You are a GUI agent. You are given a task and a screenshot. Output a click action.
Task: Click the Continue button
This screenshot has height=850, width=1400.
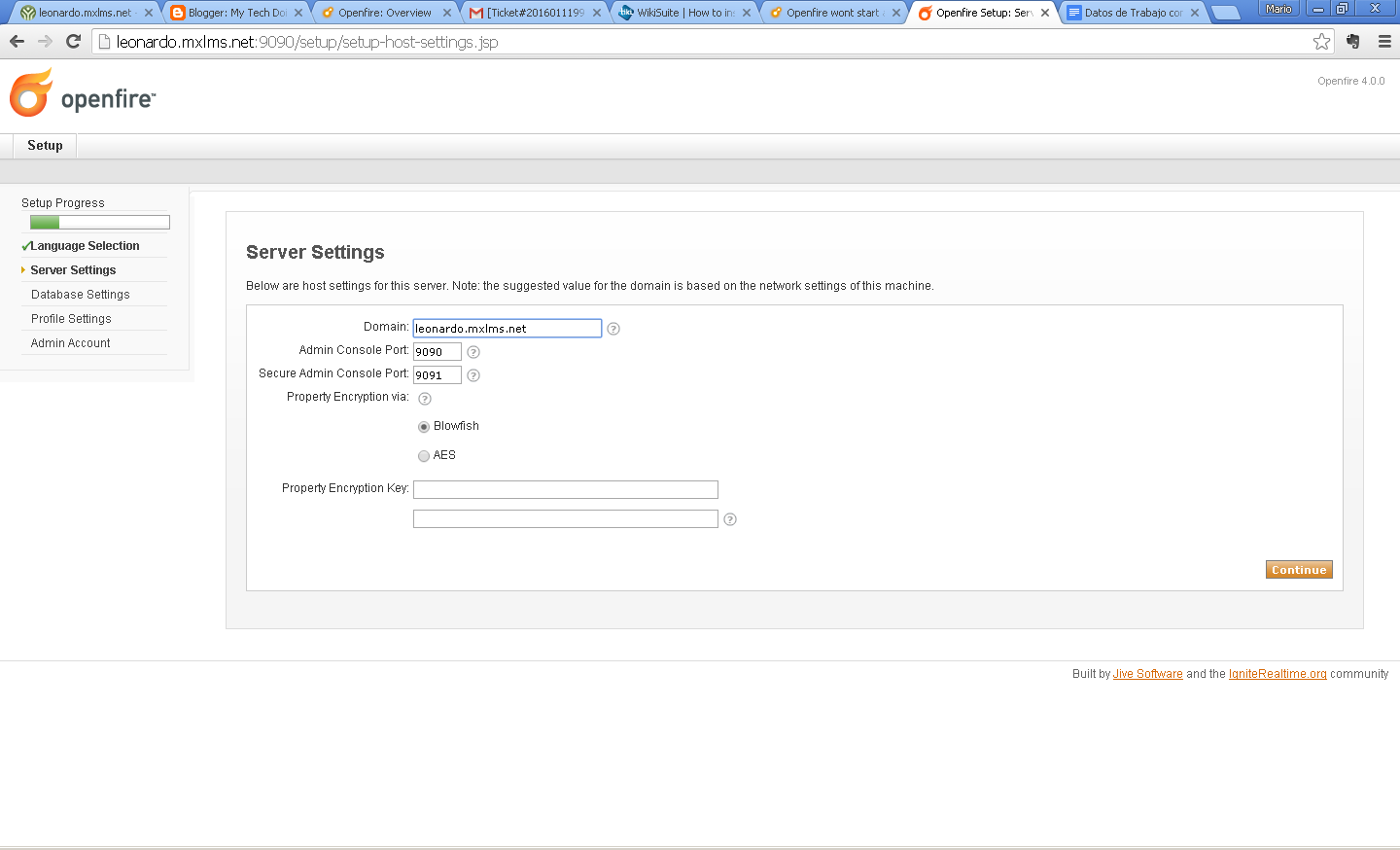(1299, 570)
